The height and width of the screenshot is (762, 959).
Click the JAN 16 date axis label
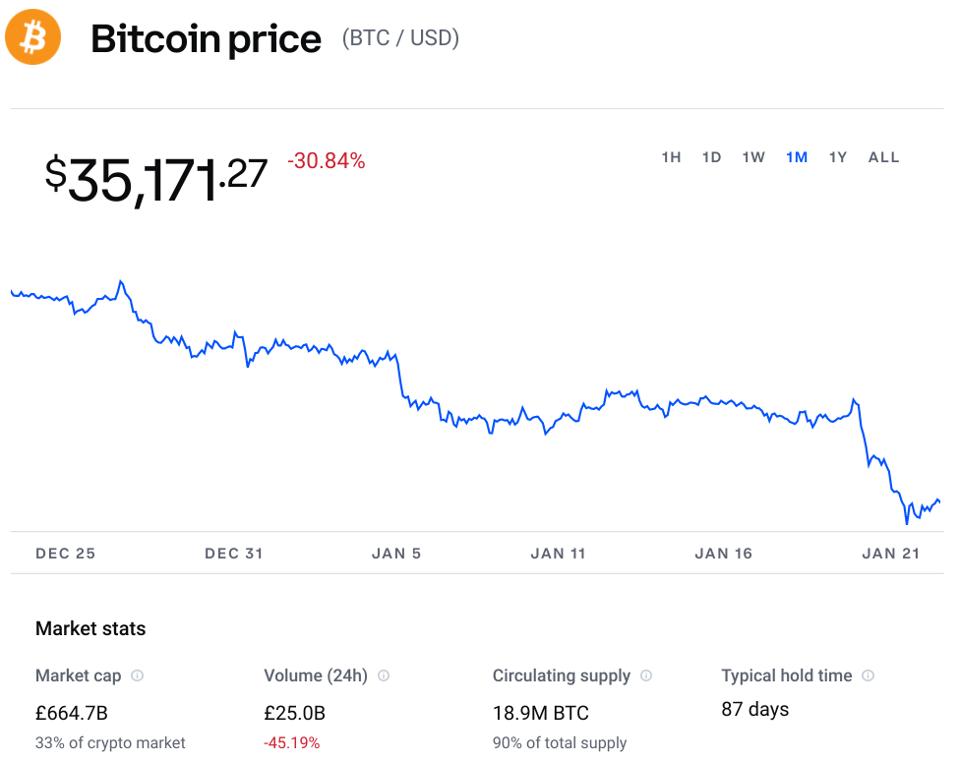pos(723,553)
